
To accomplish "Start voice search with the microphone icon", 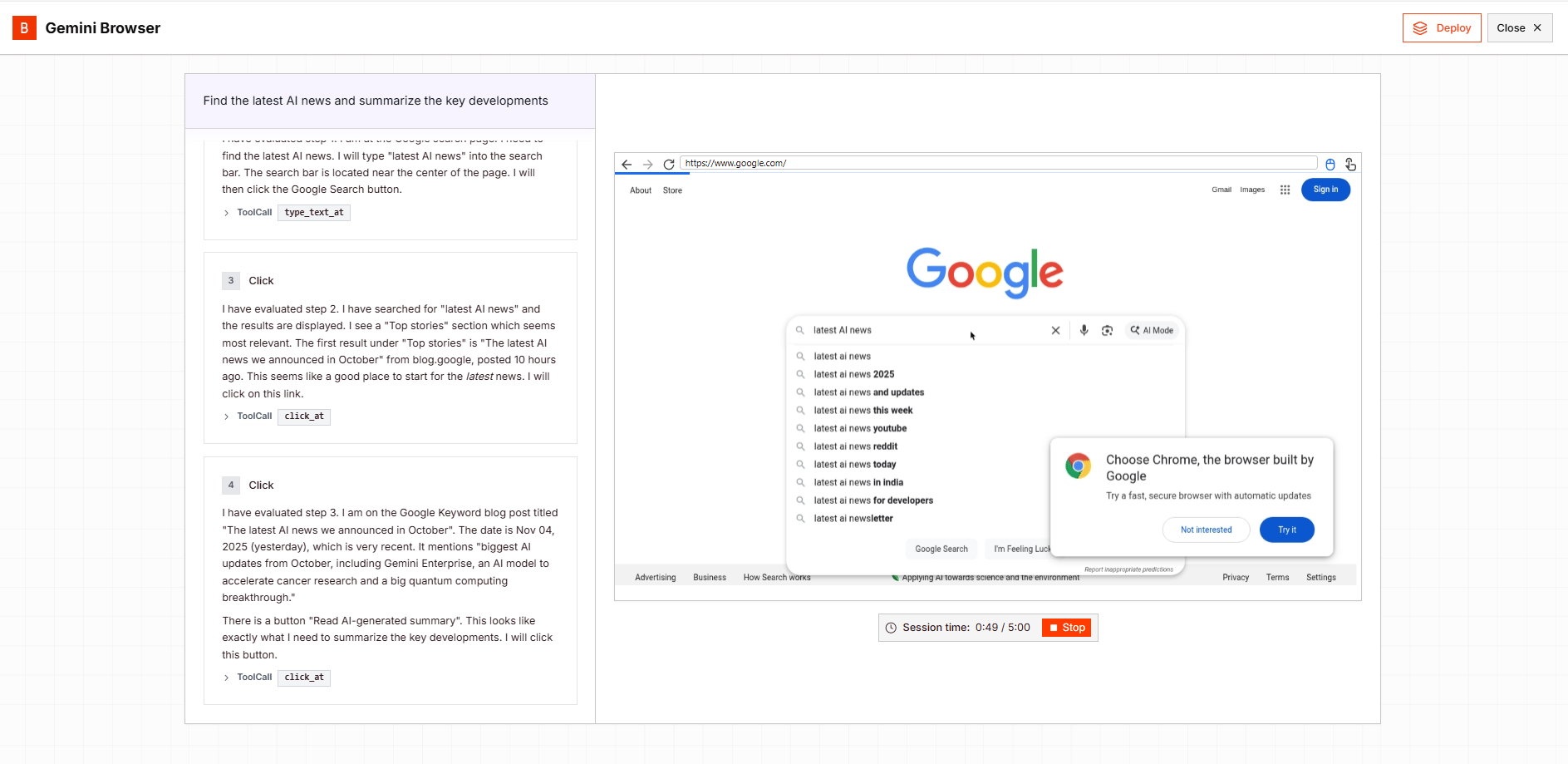I will tap(1084, 331).
